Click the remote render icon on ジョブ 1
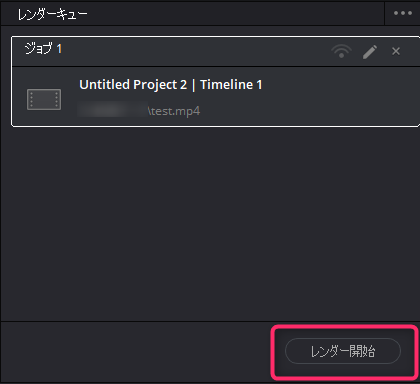The image size is (420, 384). tap(341, 51)
